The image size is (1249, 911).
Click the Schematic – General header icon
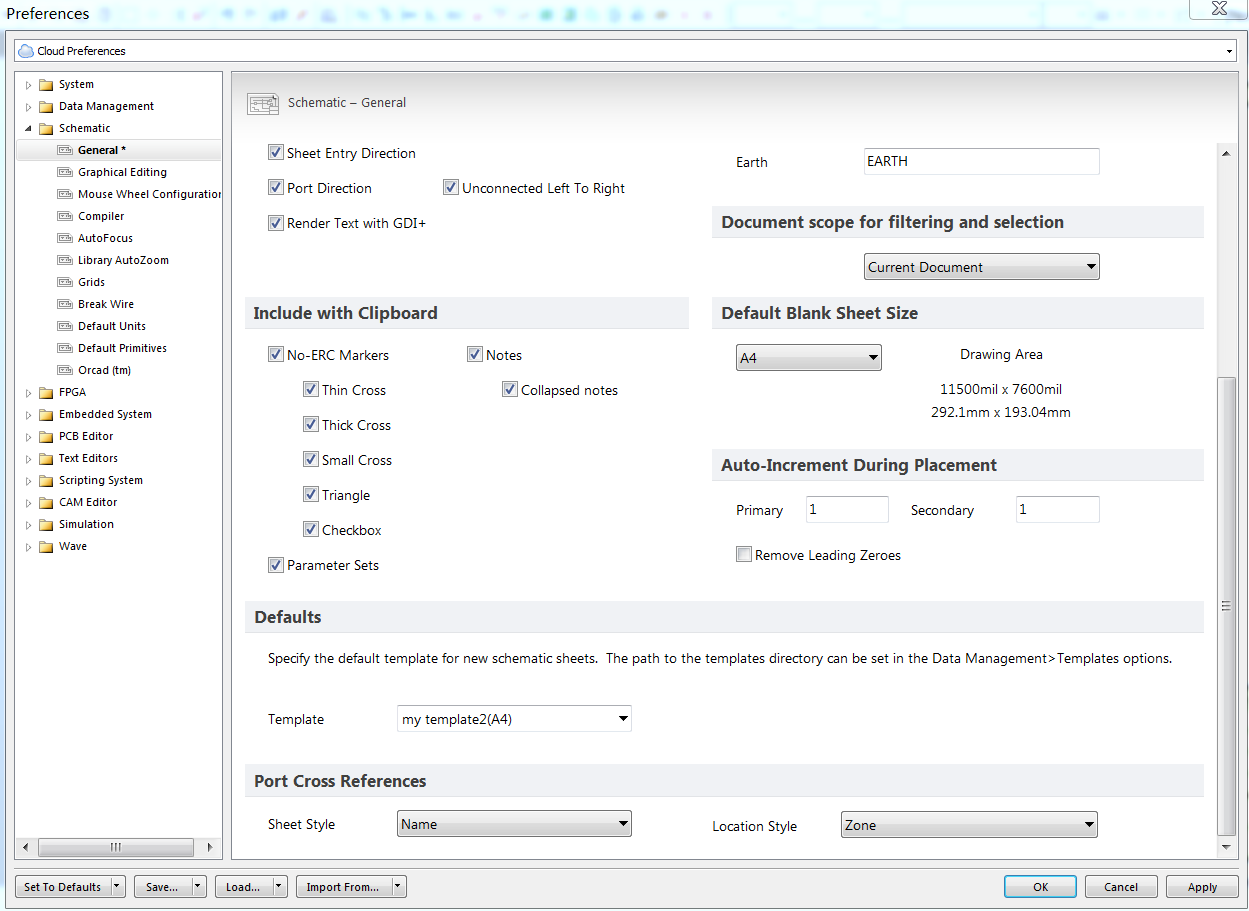pyautogui.click(x=263, y=103)
